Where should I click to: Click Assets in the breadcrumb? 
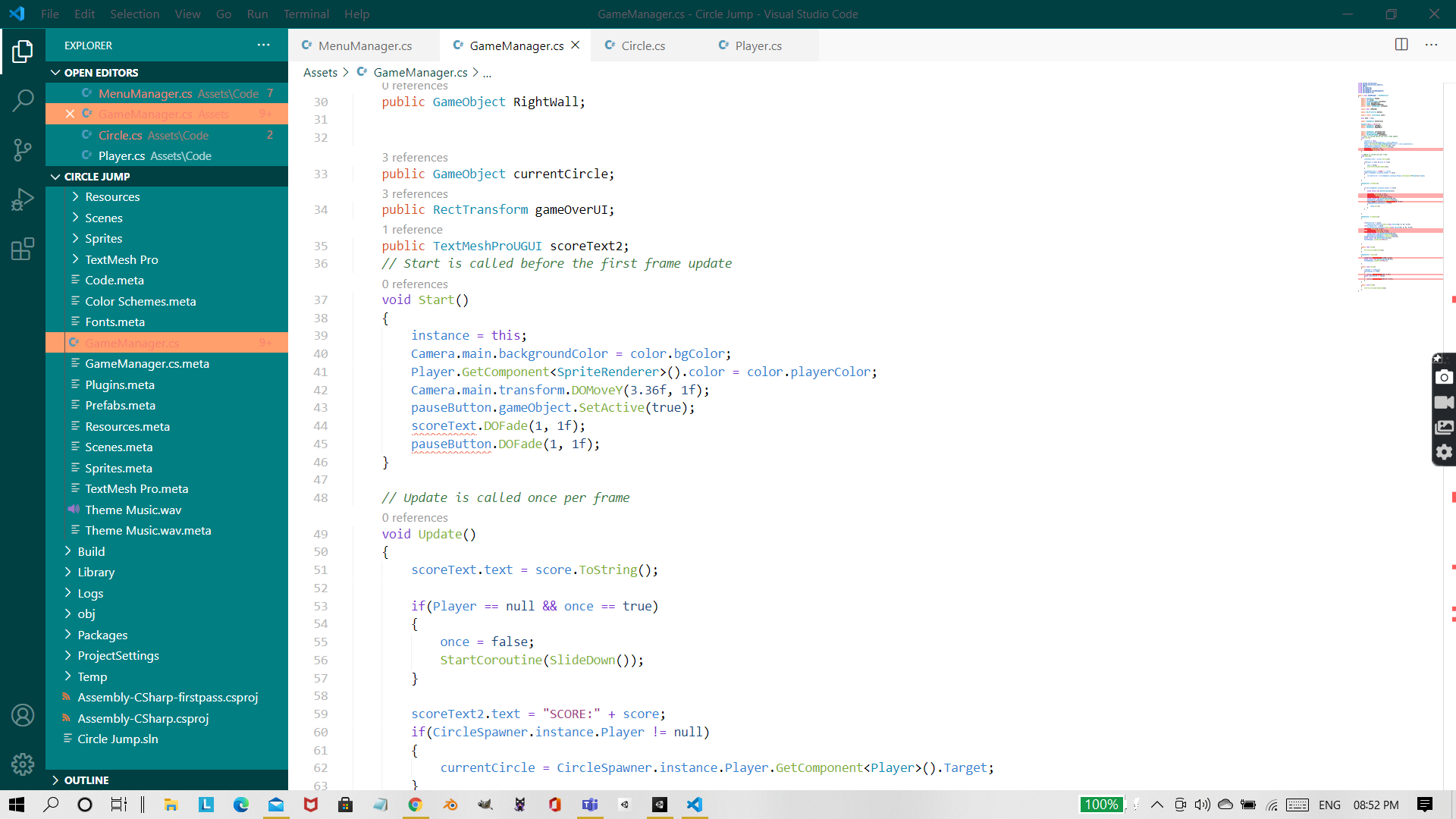click(320, 72)
